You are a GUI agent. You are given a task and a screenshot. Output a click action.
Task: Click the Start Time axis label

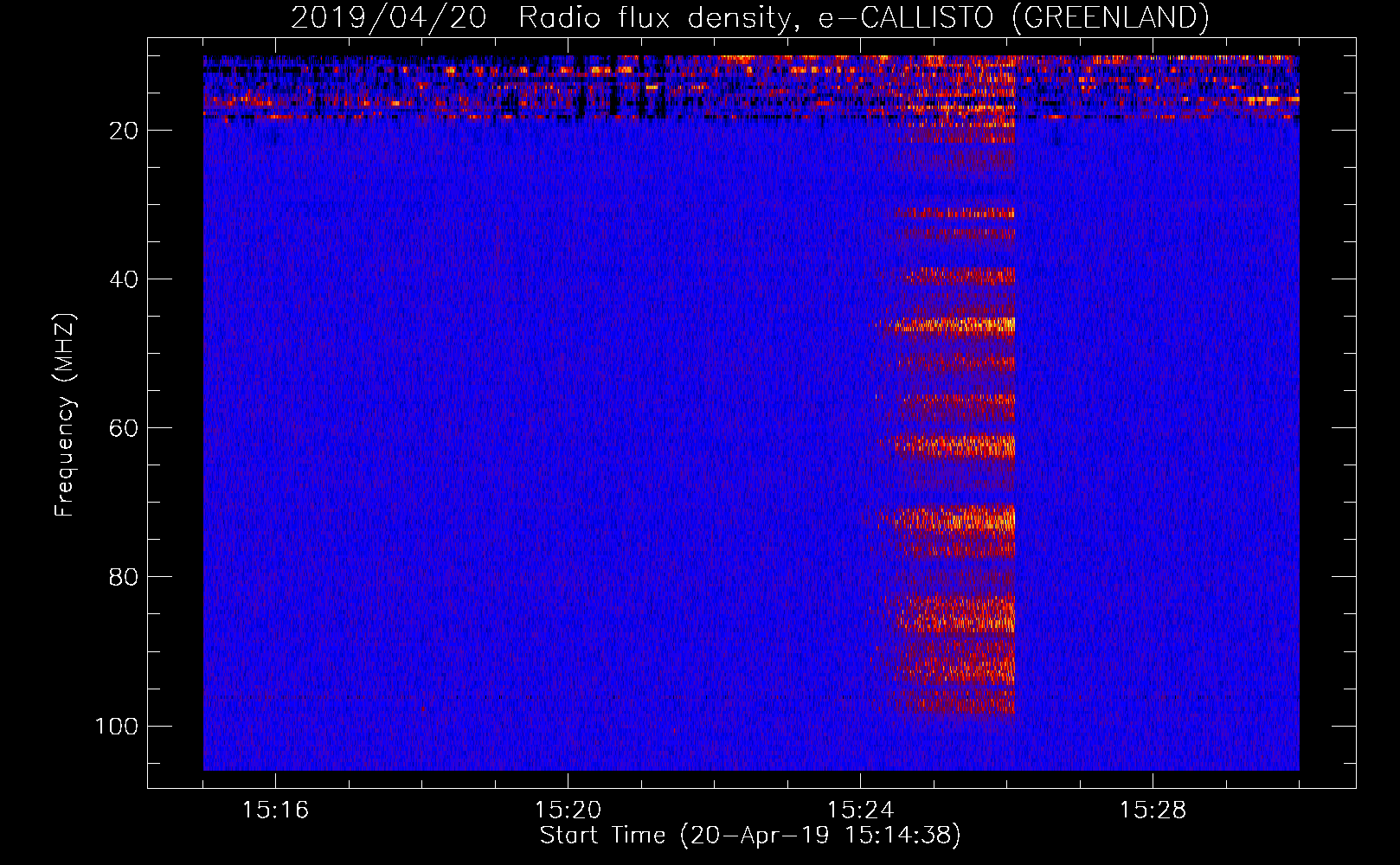point(750,836)
